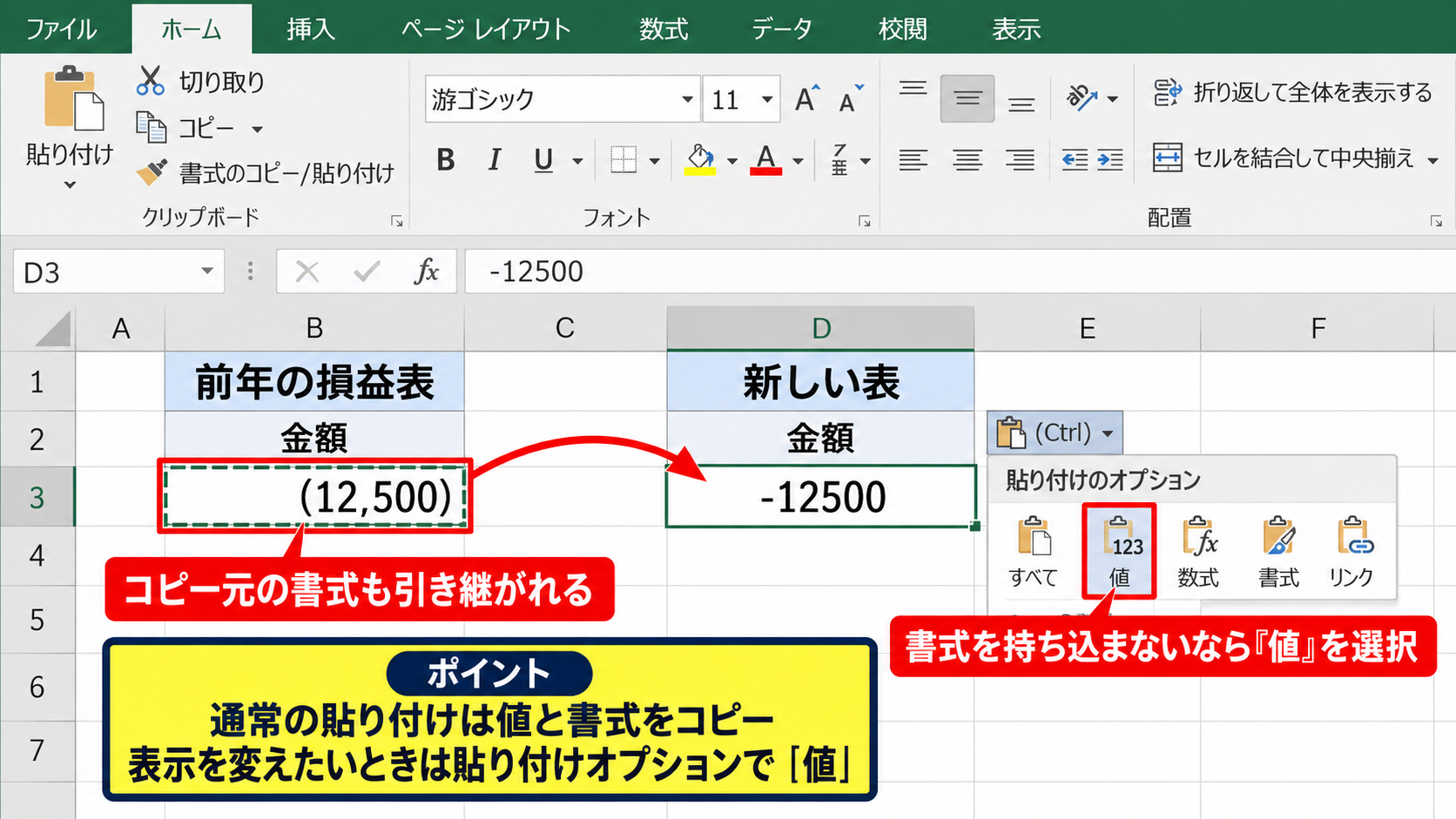Click the Format Painter (書式のコピー/貼り付け) brush

pos(152,172)
